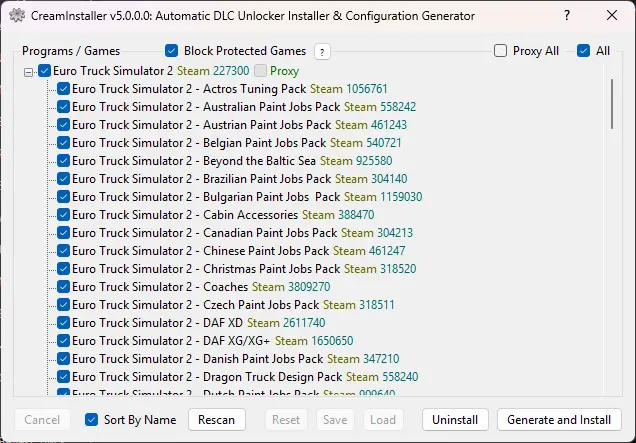The width and height of the screenshot is (636, 443).
Task: Close the CreamInstaller window
Action: (612, 15)
